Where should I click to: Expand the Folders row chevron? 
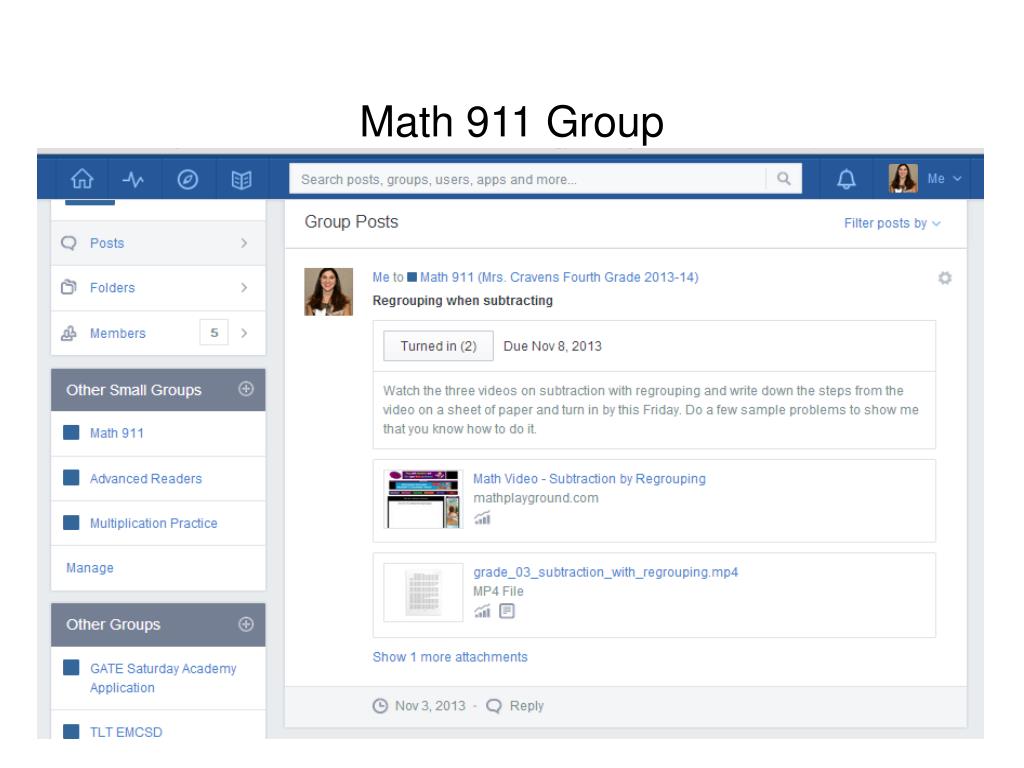point(244,287)
